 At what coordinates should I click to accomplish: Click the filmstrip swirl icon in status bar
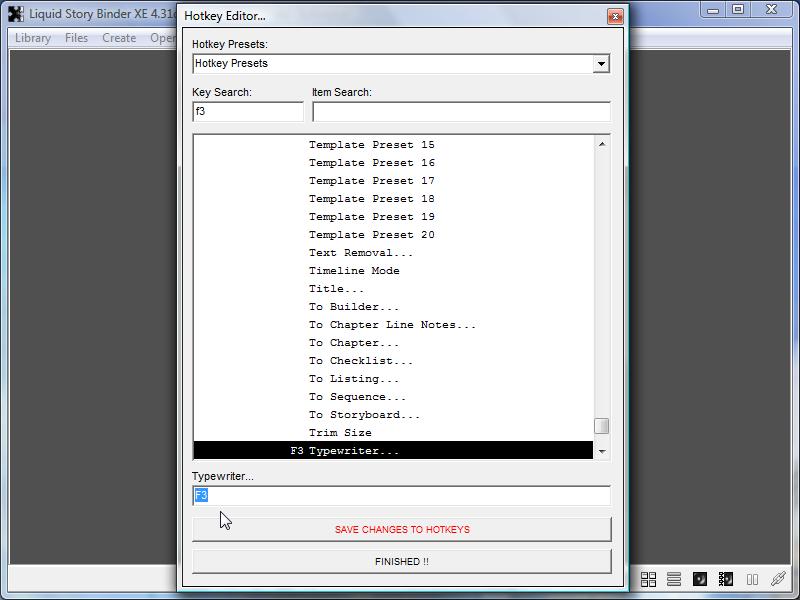click(726, 579)
